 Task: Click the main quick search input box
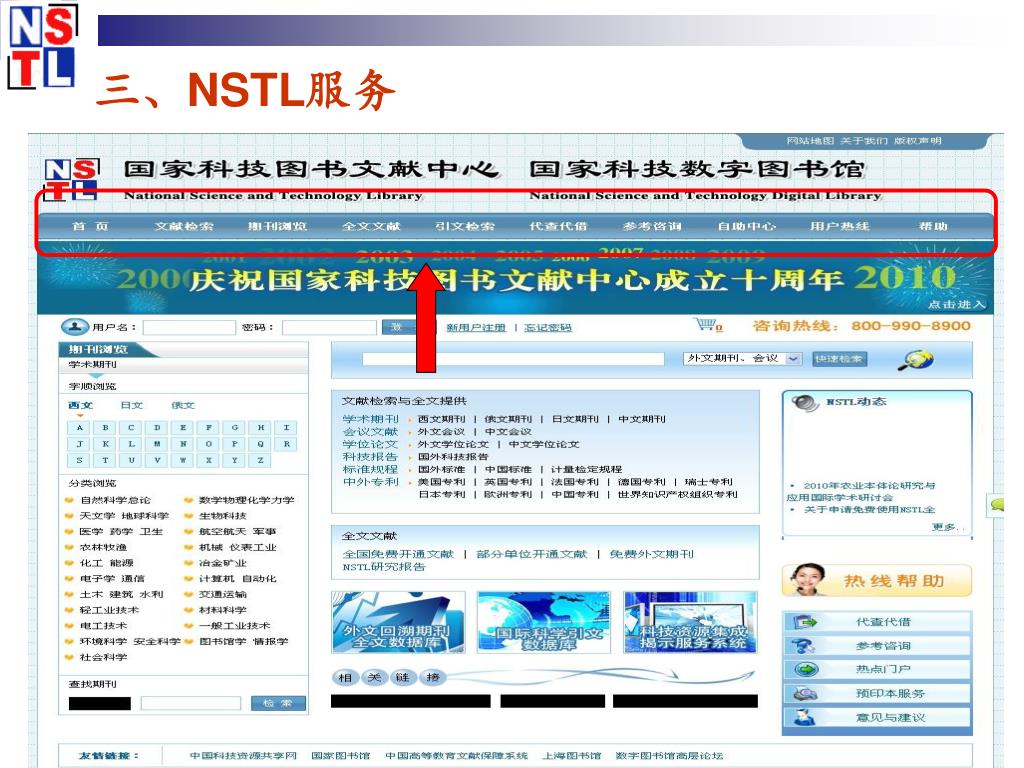[x=513, y=359]
